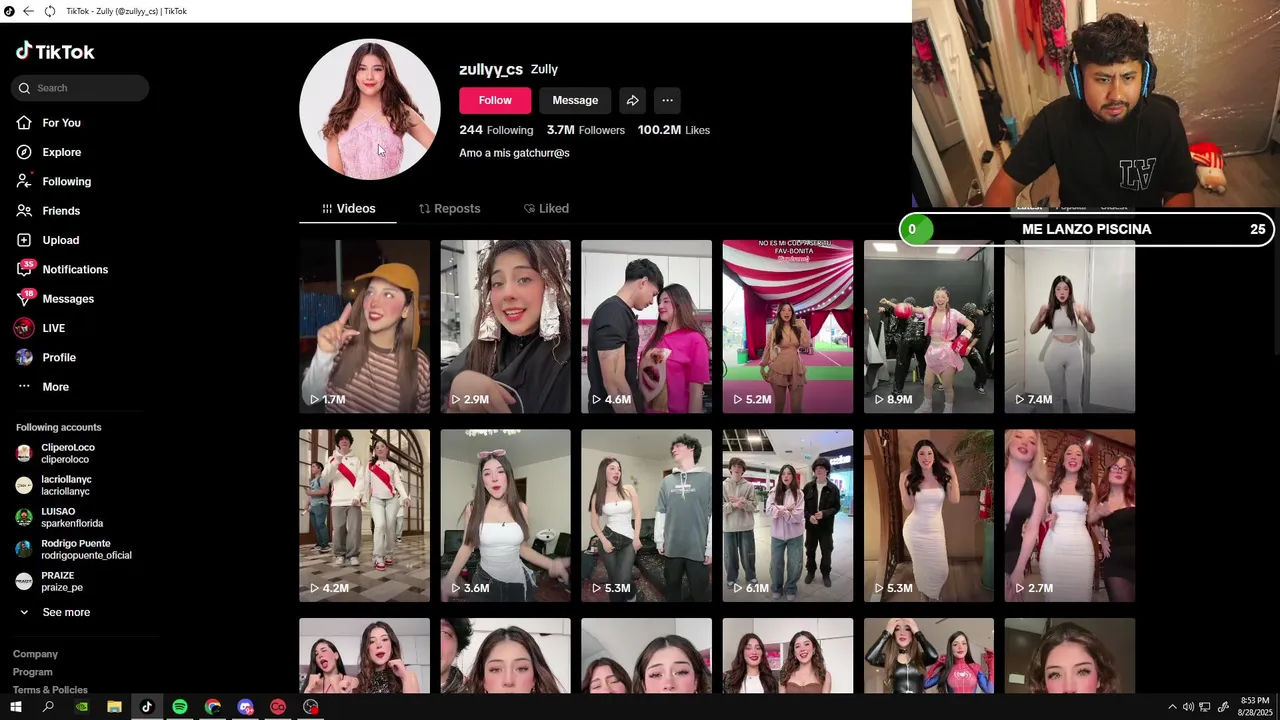
Task: Open the Explore page
Action: click(x=48, y=152)
